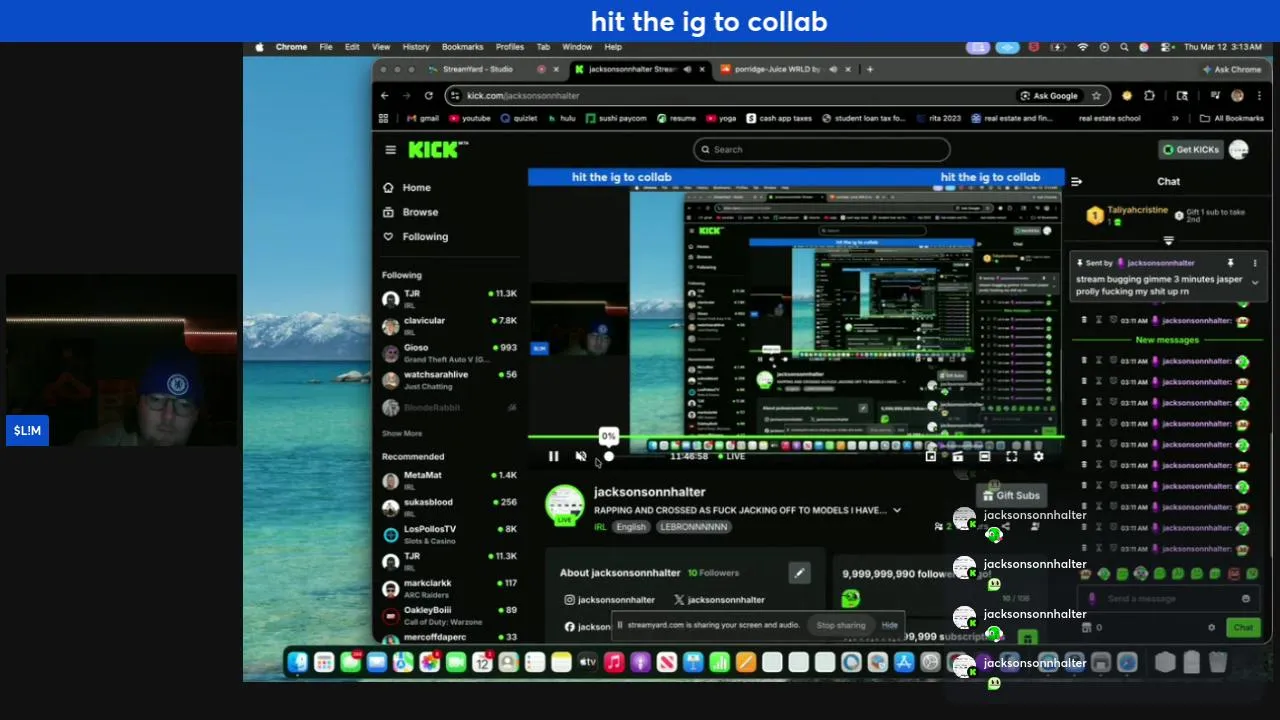Open Bookmarks menu in menu bar
Image resolution: width=1280 pixels, height=720 pixels.
click(x=462, y=47)
